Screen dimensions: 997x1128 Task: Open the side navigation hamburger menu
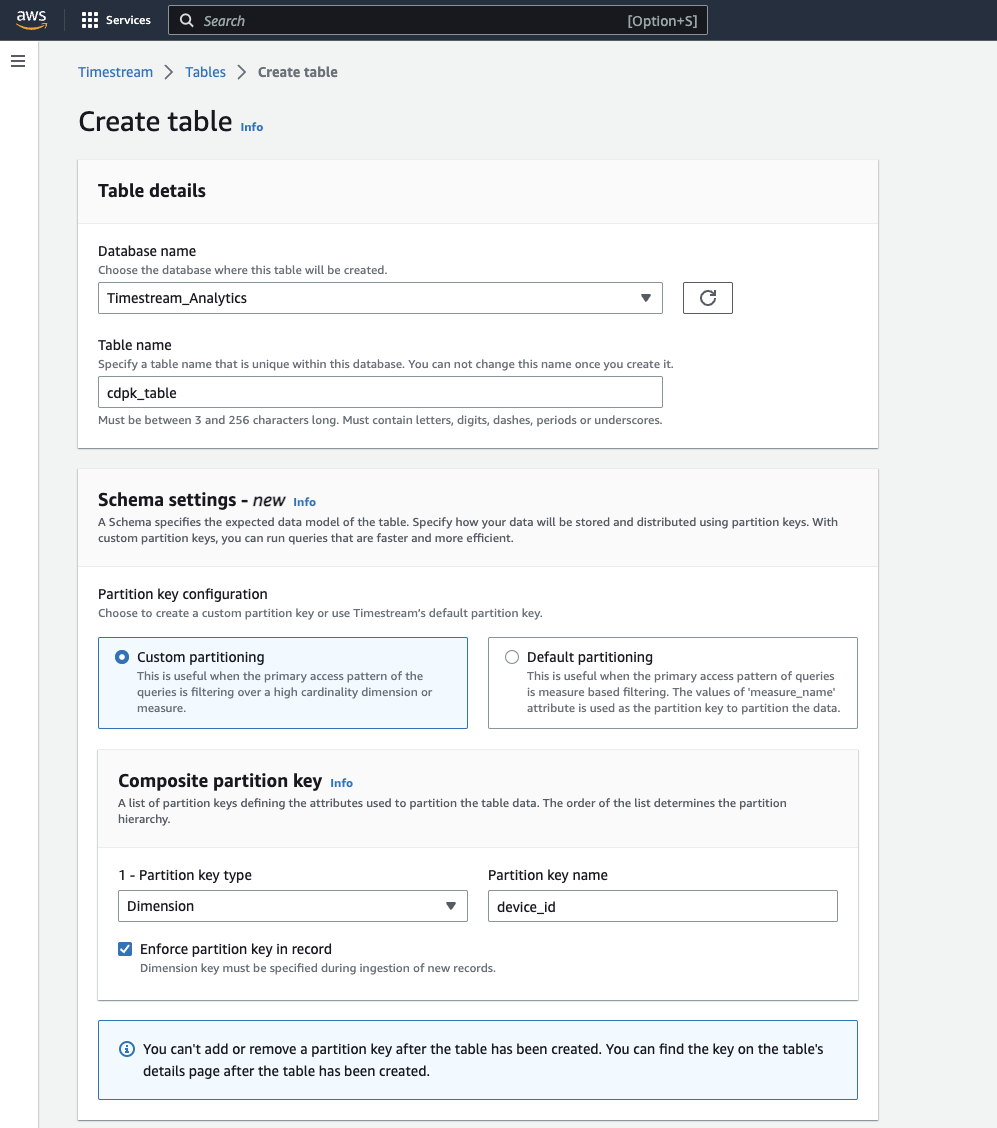click(18, 61)
